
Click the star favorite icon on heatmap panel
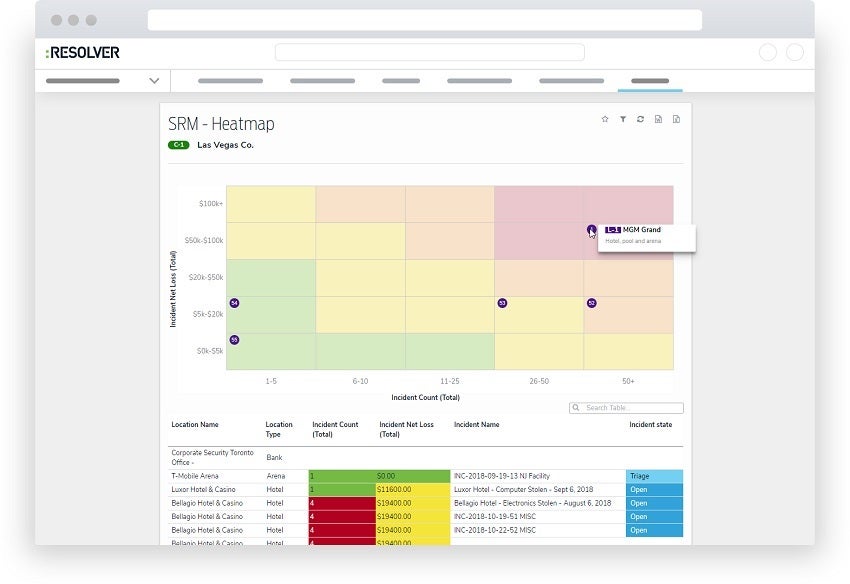605,119
